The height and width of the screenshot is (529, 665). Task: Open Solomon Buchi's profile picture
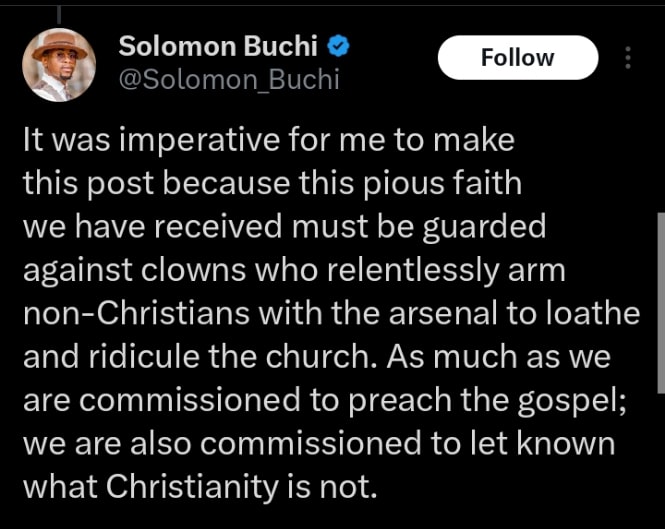(58, 63)
